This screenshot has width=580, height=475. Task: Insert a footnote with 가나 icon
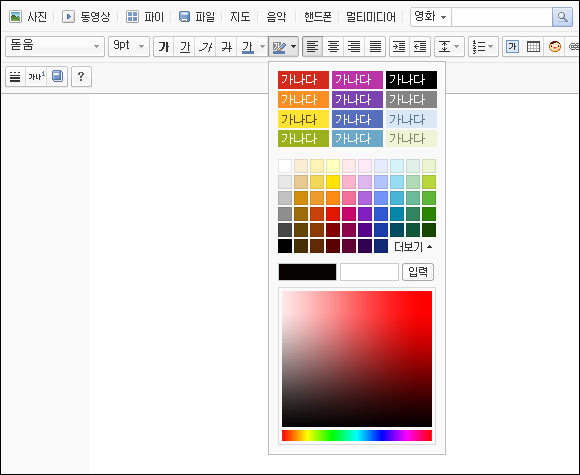[x=36, y=77]
